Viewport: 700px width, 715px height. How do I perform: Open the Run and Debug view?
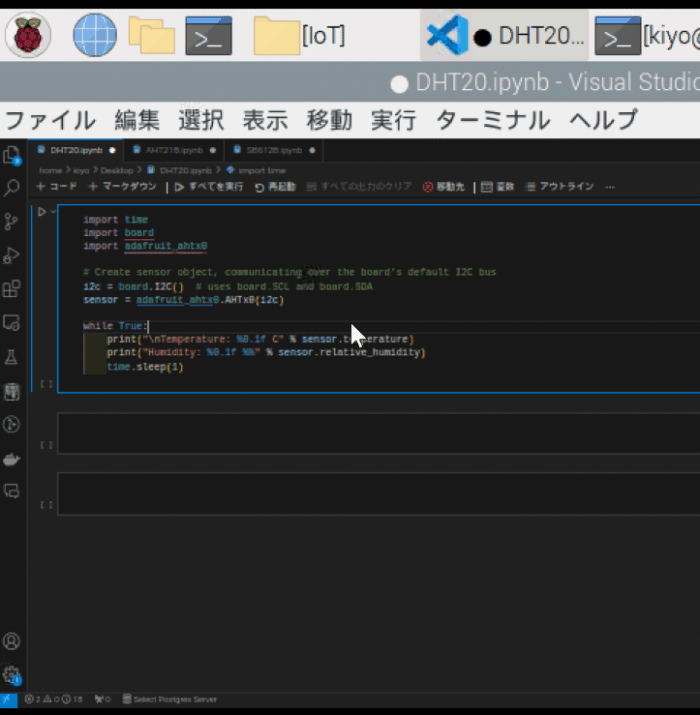point(11,255)
